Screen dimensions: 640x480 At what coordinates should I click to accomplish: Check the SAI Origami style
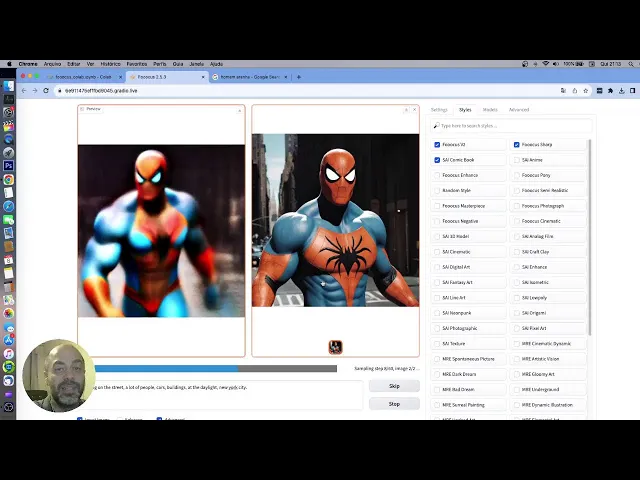tap(517, 313)
